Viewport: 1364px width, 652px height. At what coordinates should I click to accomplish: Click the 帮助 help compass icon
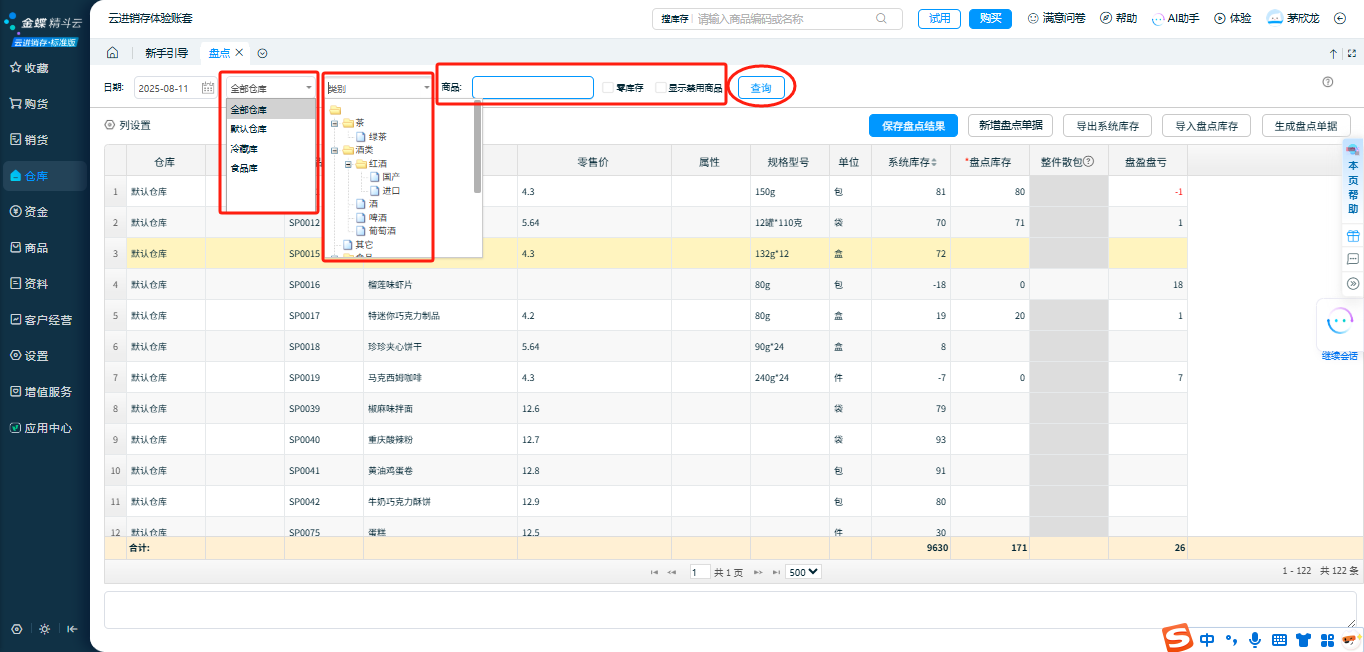point(1106,18)
